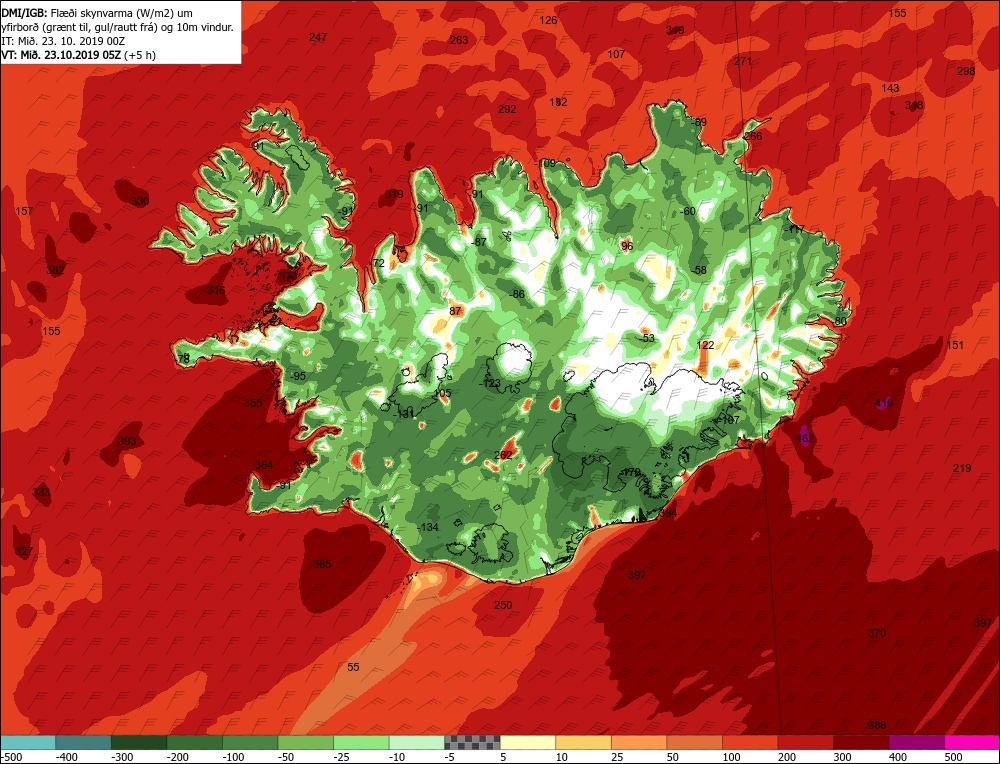Select the orange 25 to 50 legend swatch
This screenshot has height=764, width=1000.
pyautogui.click(x=638, y=742)
